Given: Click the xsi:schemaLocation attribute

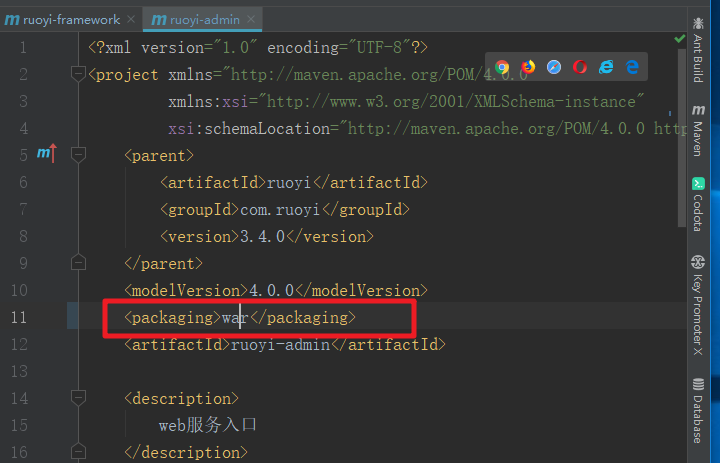Looking at the screenshot, I should tap(249, 129).
